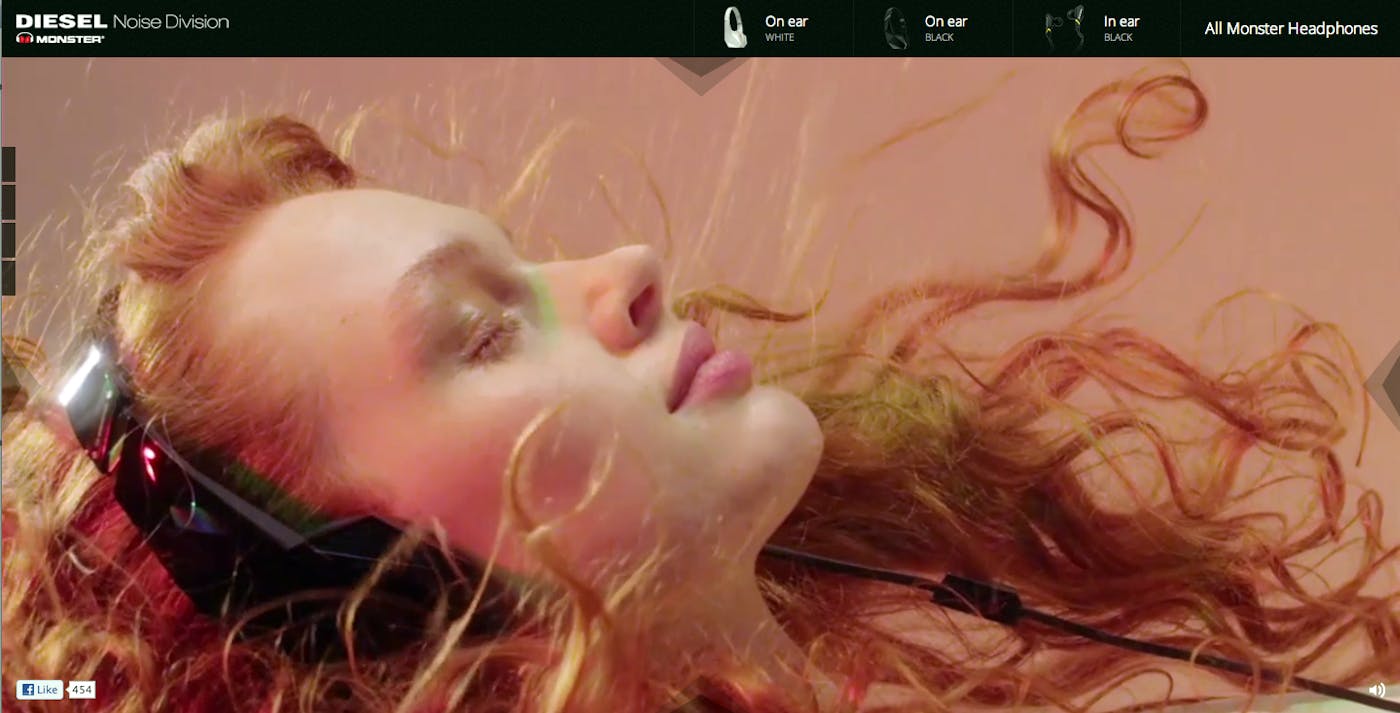The width and height of the screenshot is (1400, 713).
Task: Click the DIESEL logo
Action: click(x=61, y=21)
